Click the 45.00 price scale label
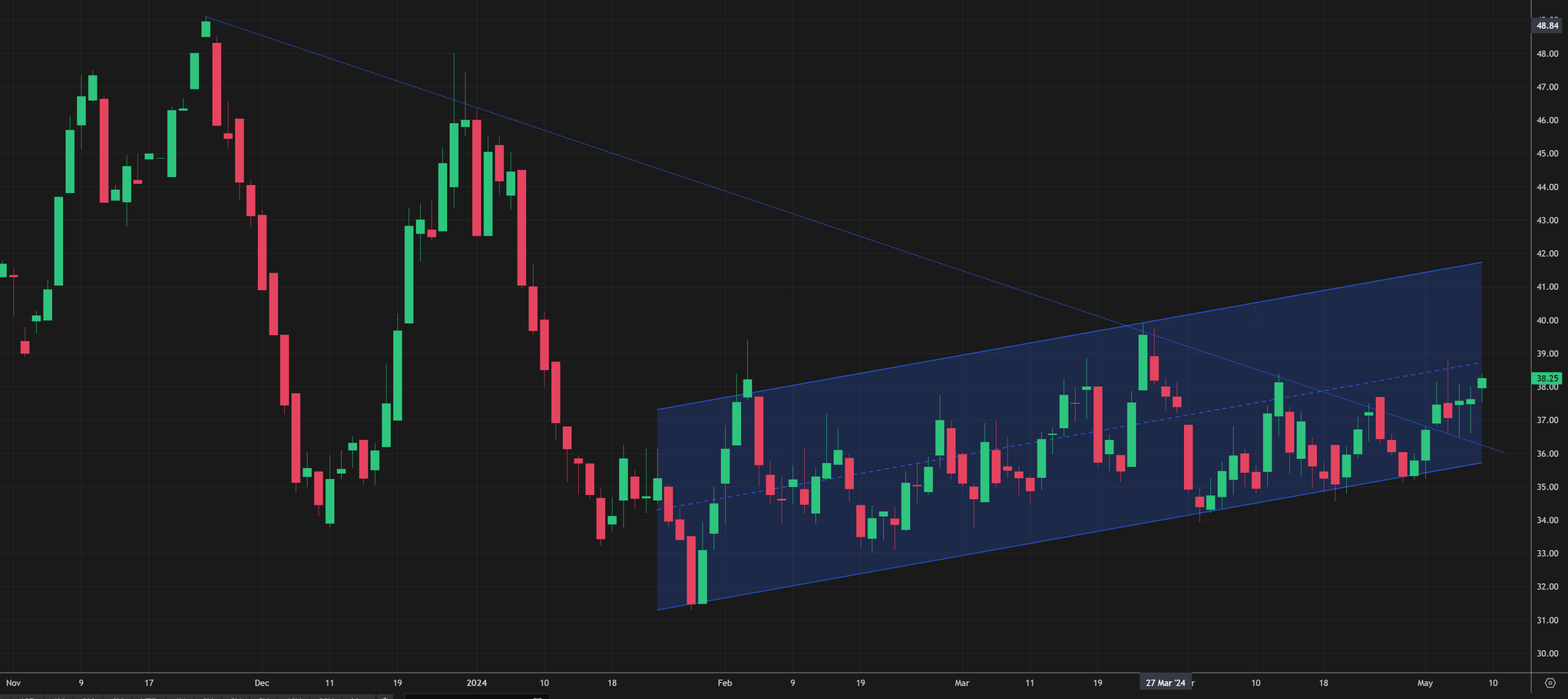This screenshot has width=1568, height=699. pos(1547,154)
